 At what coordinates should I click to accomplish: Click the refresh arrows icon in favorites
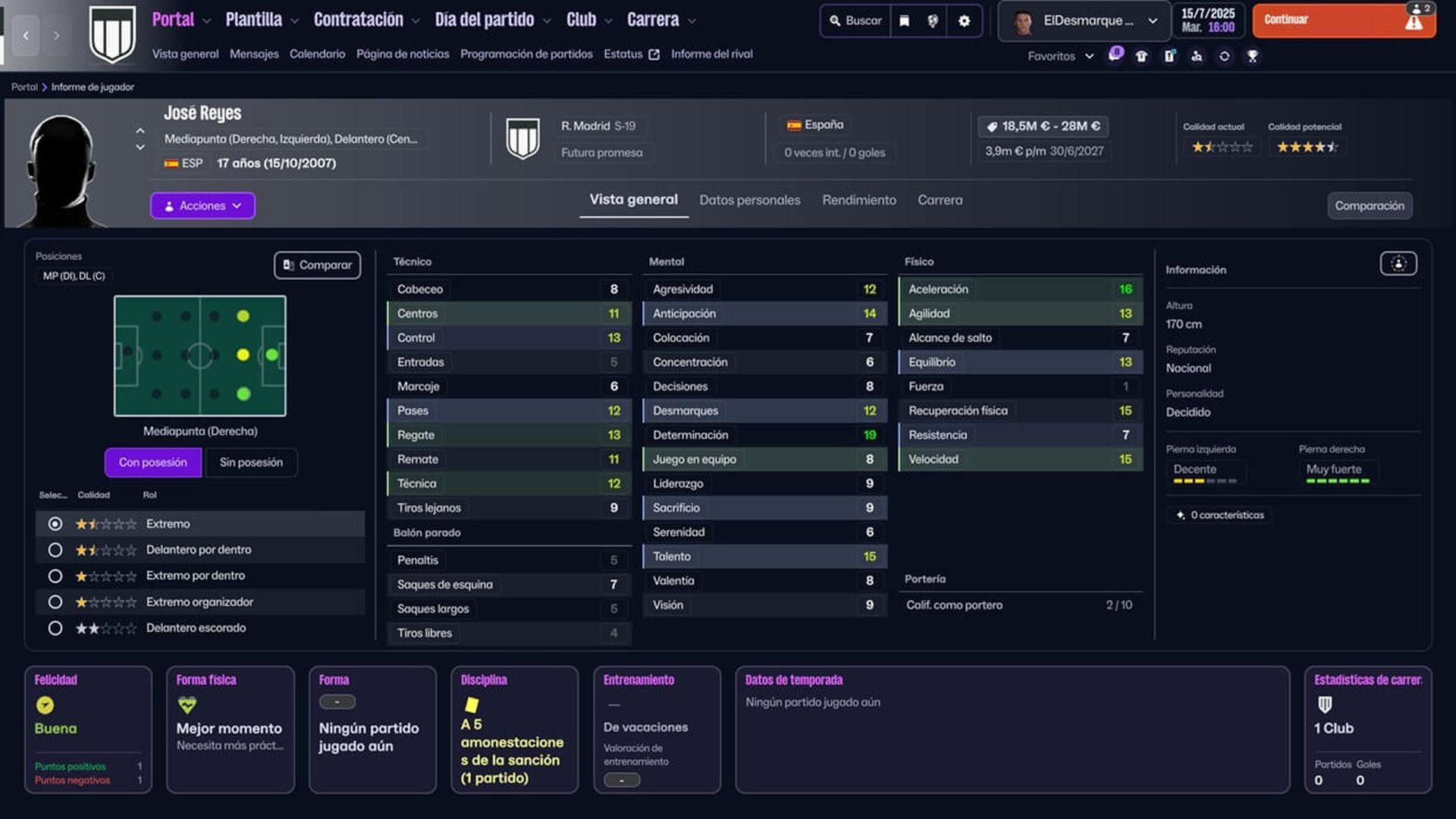(1224, 56)
